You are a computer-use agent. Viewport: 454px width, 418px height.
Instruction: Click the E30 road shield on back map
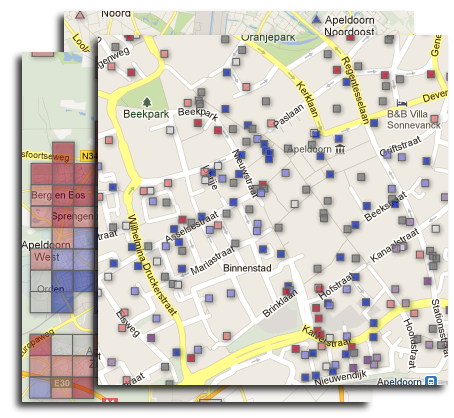62,383
